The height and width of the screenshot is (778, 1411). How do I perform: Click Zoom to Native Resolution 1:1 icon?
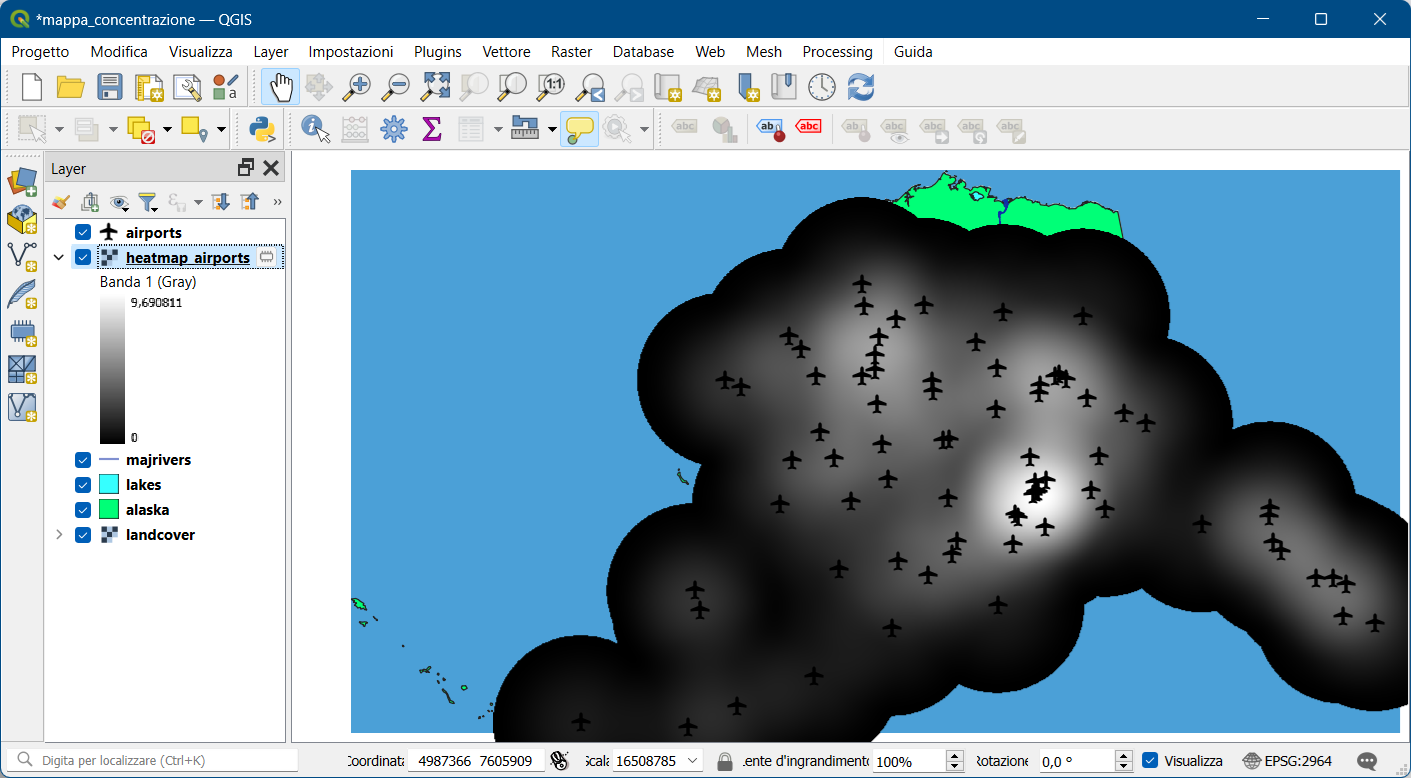coord(552,87)
